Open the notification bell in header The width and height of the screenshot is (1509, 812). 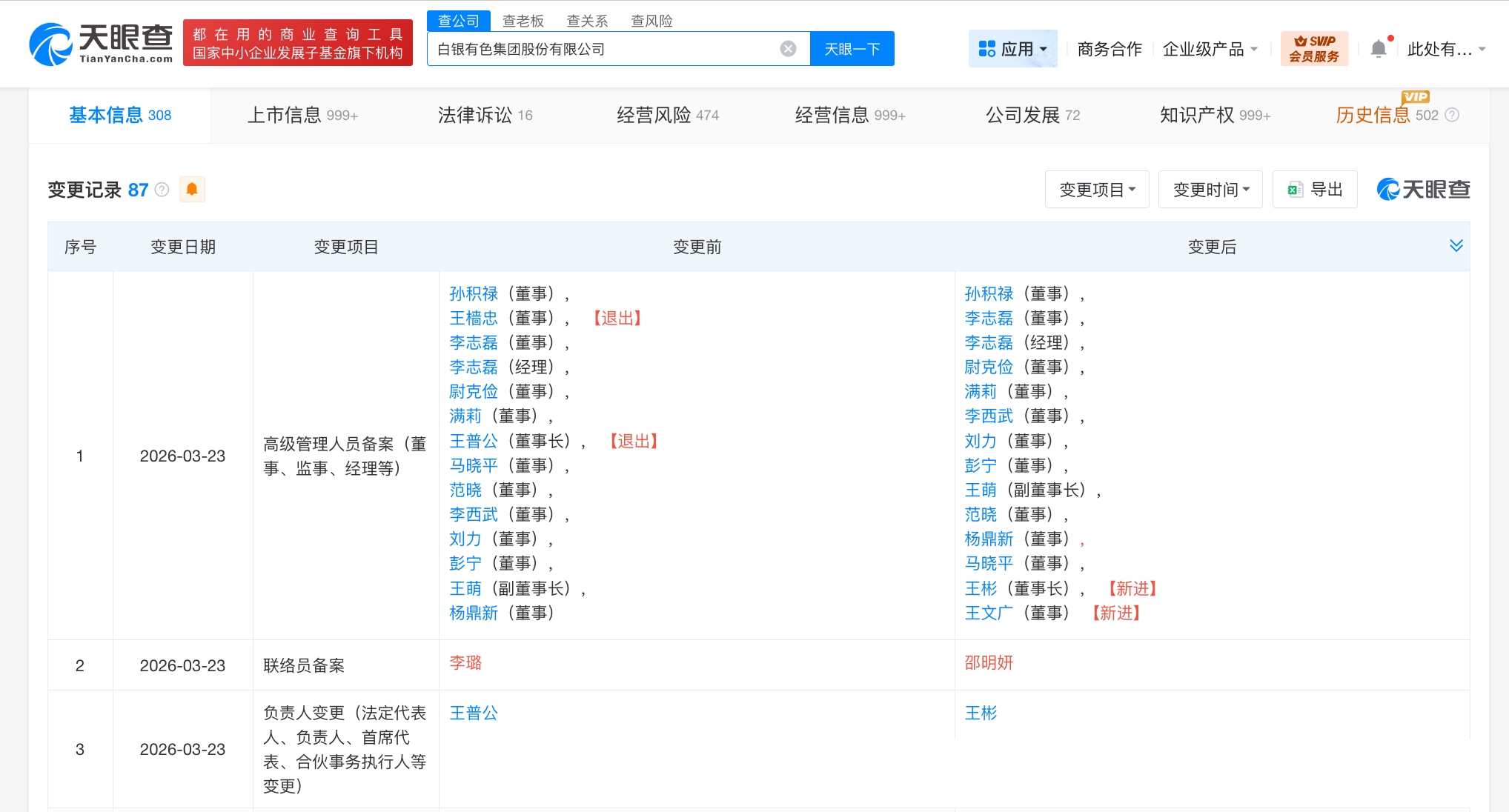(1378, 49)
